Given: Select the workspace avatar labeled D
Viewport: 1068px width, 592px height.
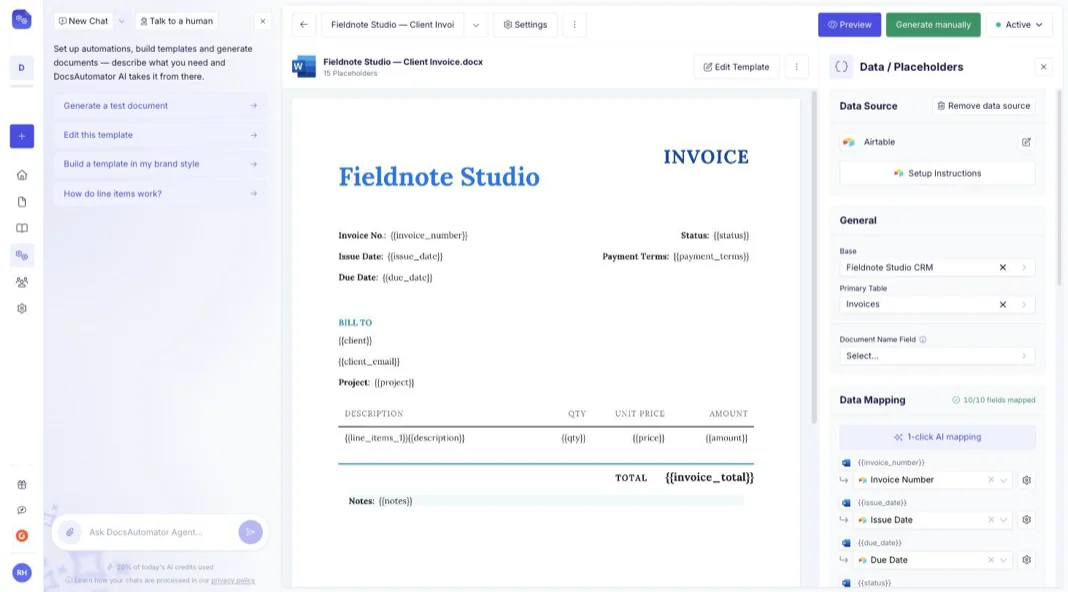Looking at the screenshot, I should pyautogui.click(x=22, y=67).
